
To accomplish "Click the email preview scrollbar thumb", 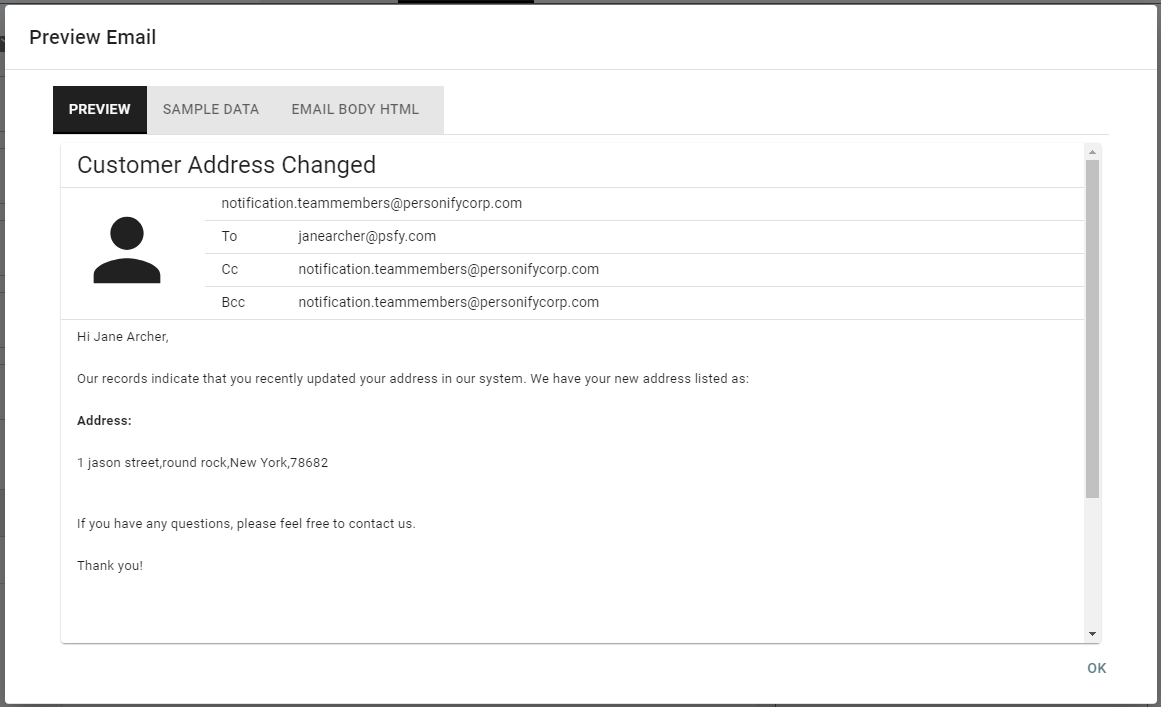I will pyautogui.click(x=1092, y=329).
